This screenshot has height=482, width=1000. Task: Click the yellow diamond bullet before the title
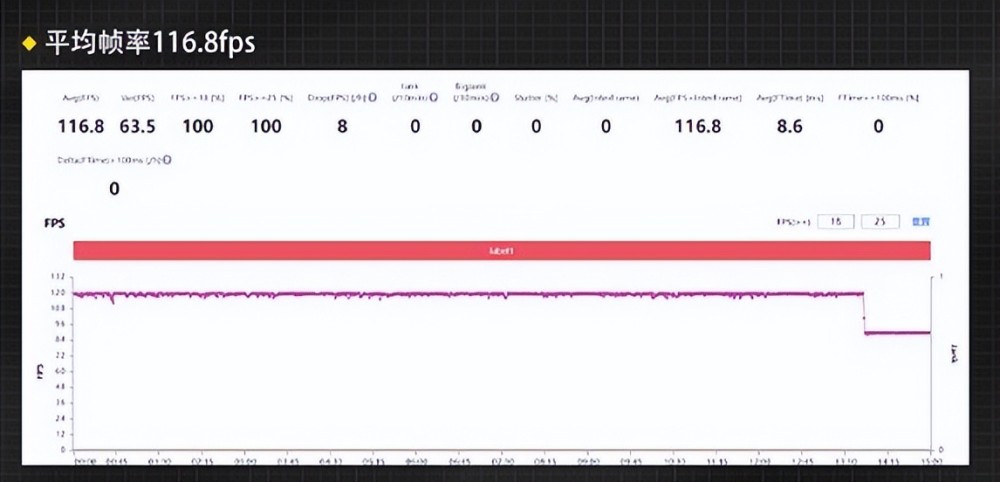(29, 42)
